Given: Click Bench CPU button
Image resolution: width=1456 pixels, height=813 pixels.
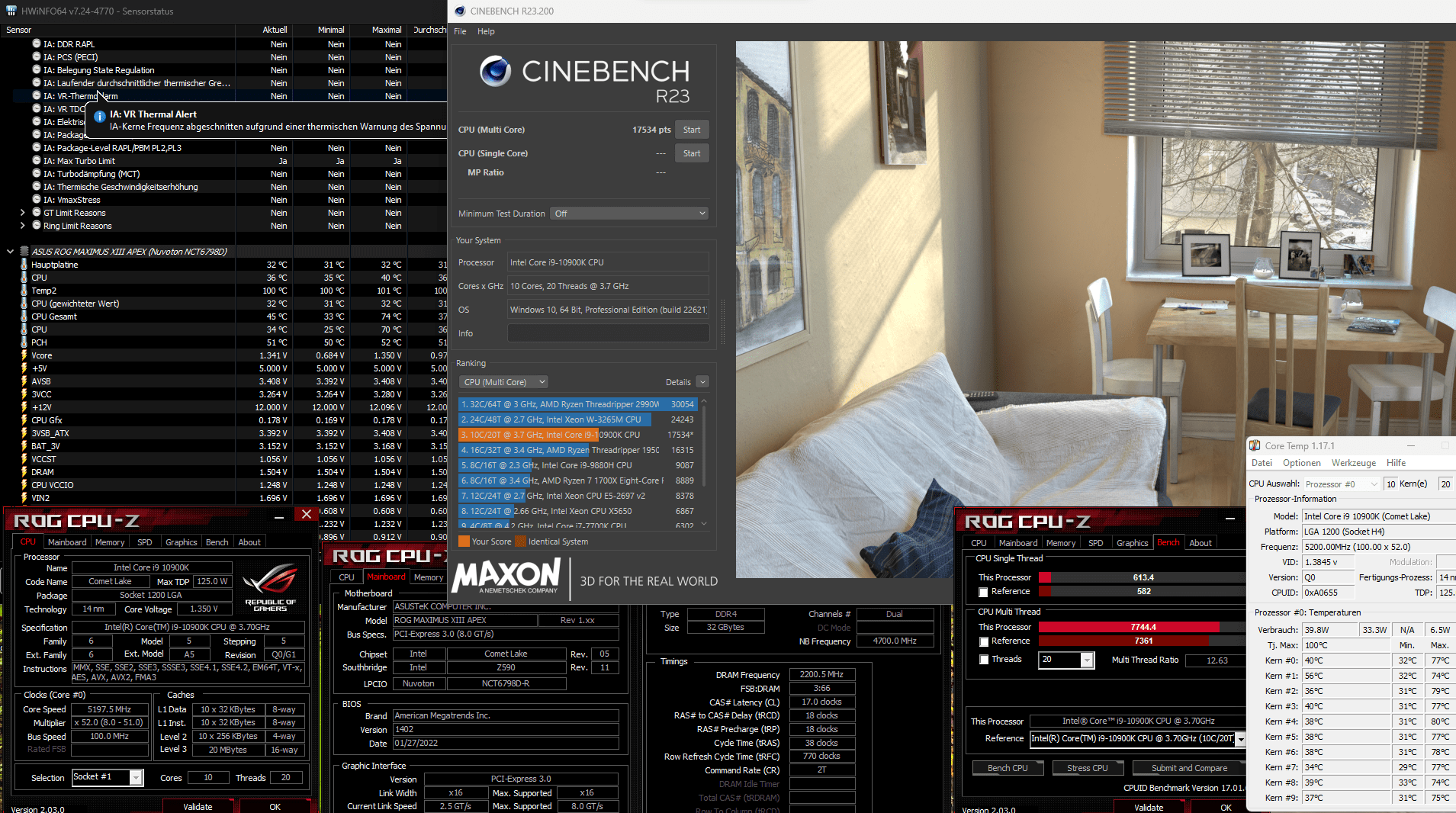Looking at the screenshot, I should [x=1007, y=768].
